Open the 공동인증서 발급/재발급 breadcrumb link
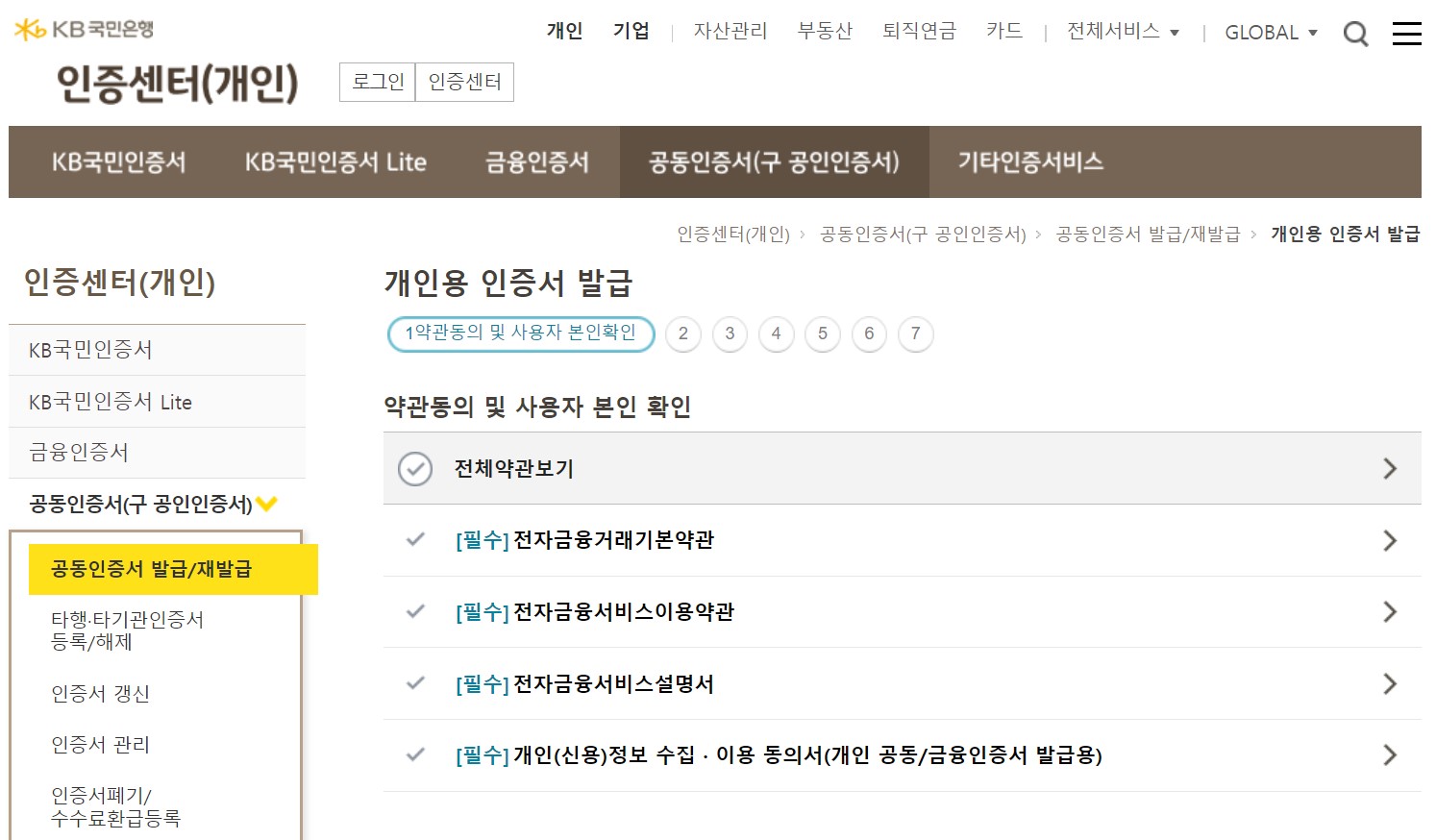 coord(1144,234)
